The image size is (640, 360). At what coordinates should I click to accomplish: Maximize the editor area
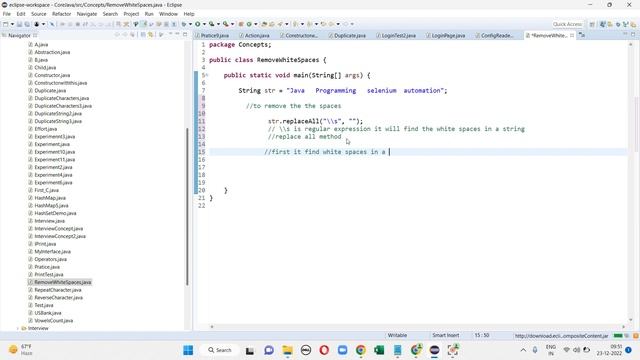(633, 35)
